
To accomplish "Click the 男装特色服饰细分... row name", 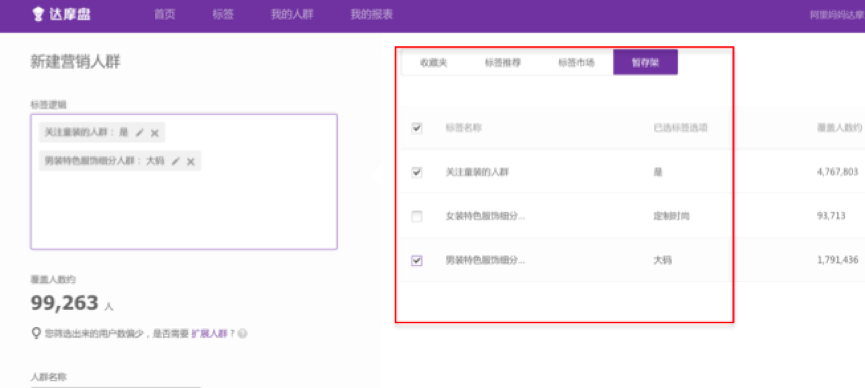I will [x=485, y=261].
